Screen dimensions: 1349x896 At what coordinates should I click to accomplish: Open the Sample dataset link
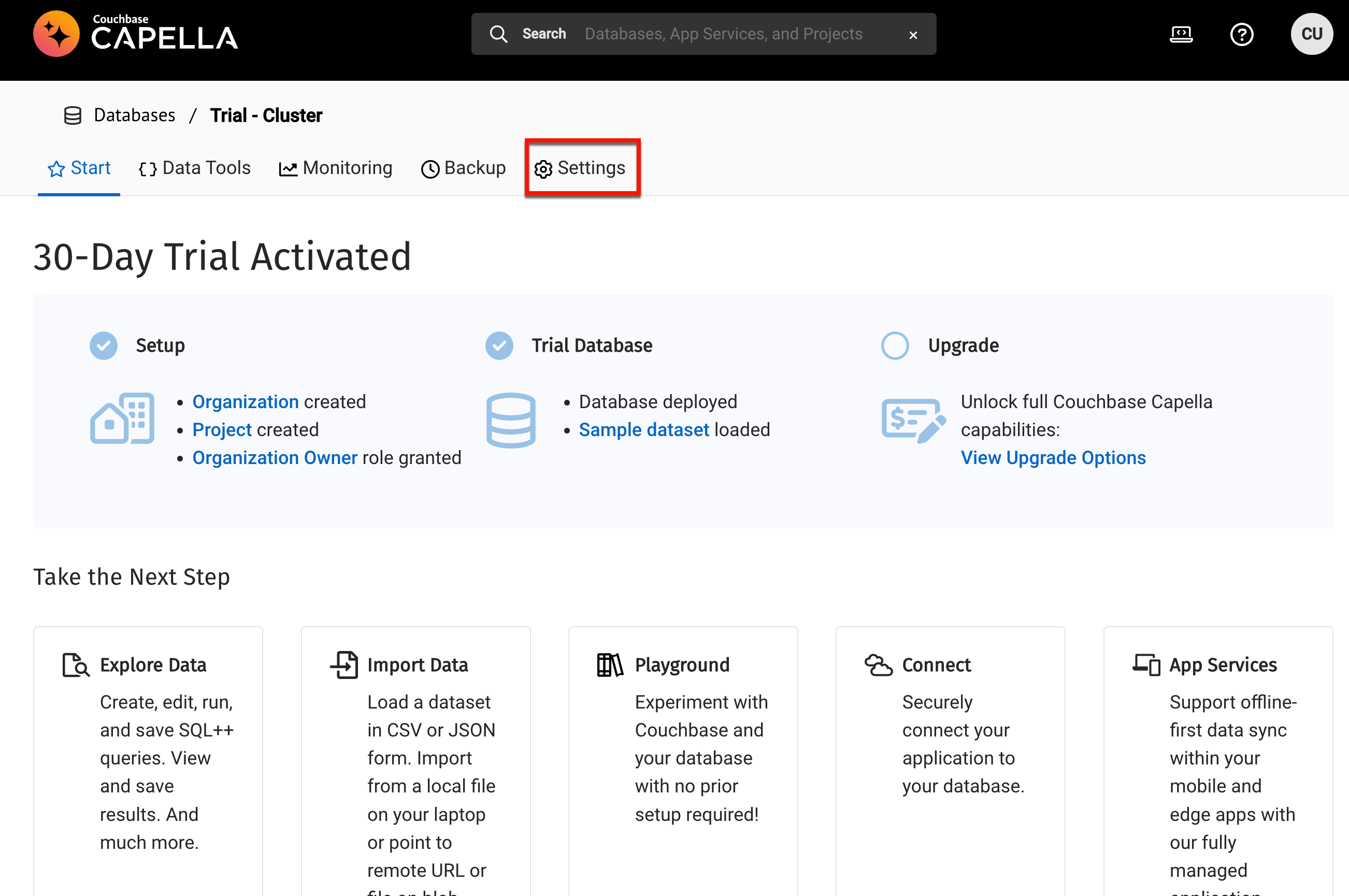tap(643, 430)
